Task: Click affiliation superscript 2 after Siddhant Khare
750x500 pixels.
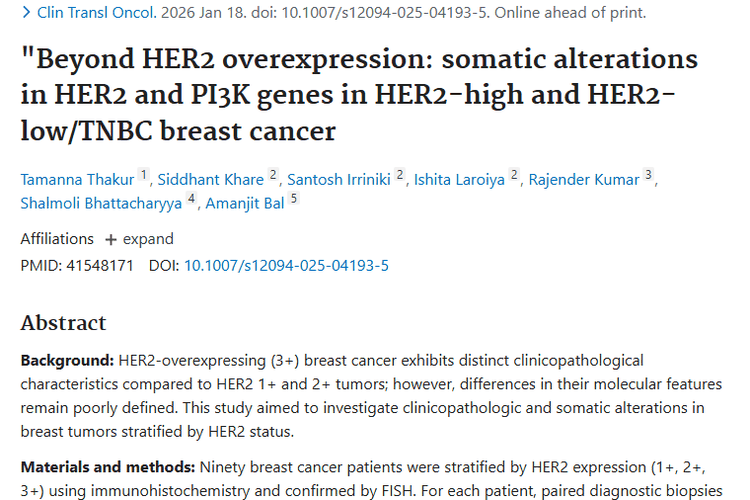Action: coord(272,175)
